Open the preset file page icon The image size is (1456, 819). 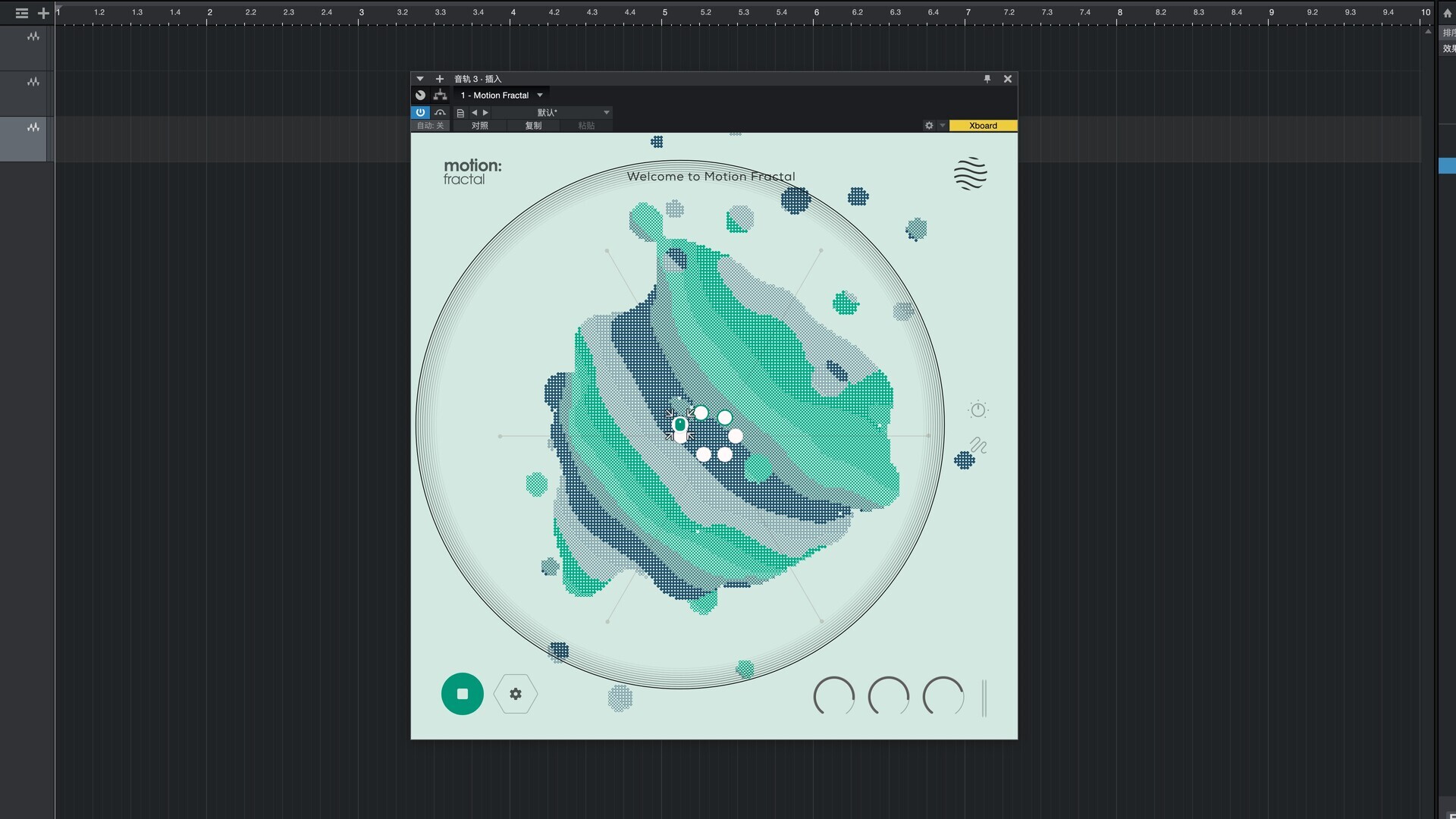pyautogui.click(x=460, y=113)
